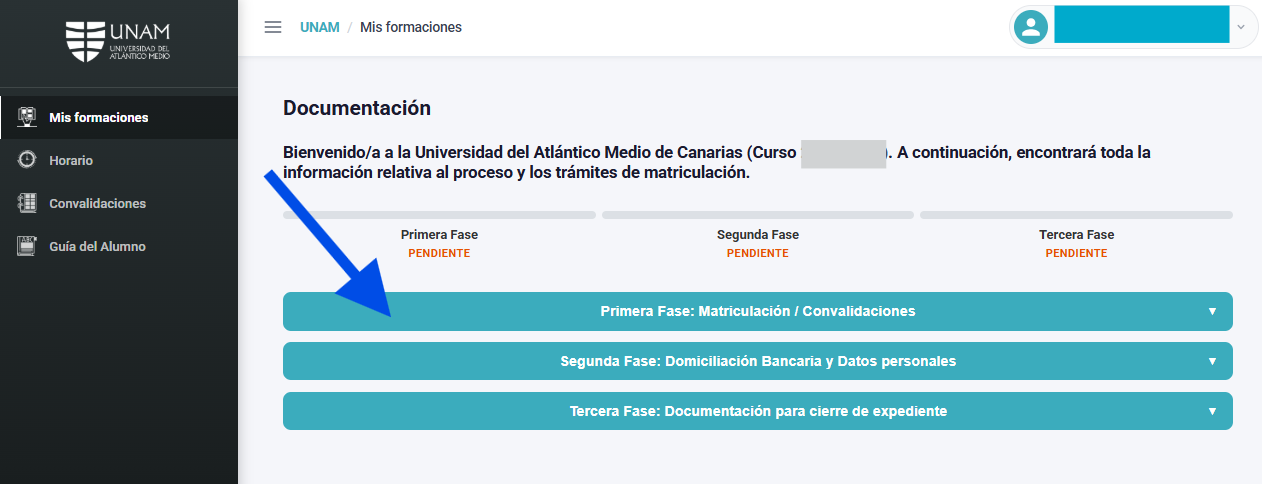Open the user avatar icon

point(1030,27)
